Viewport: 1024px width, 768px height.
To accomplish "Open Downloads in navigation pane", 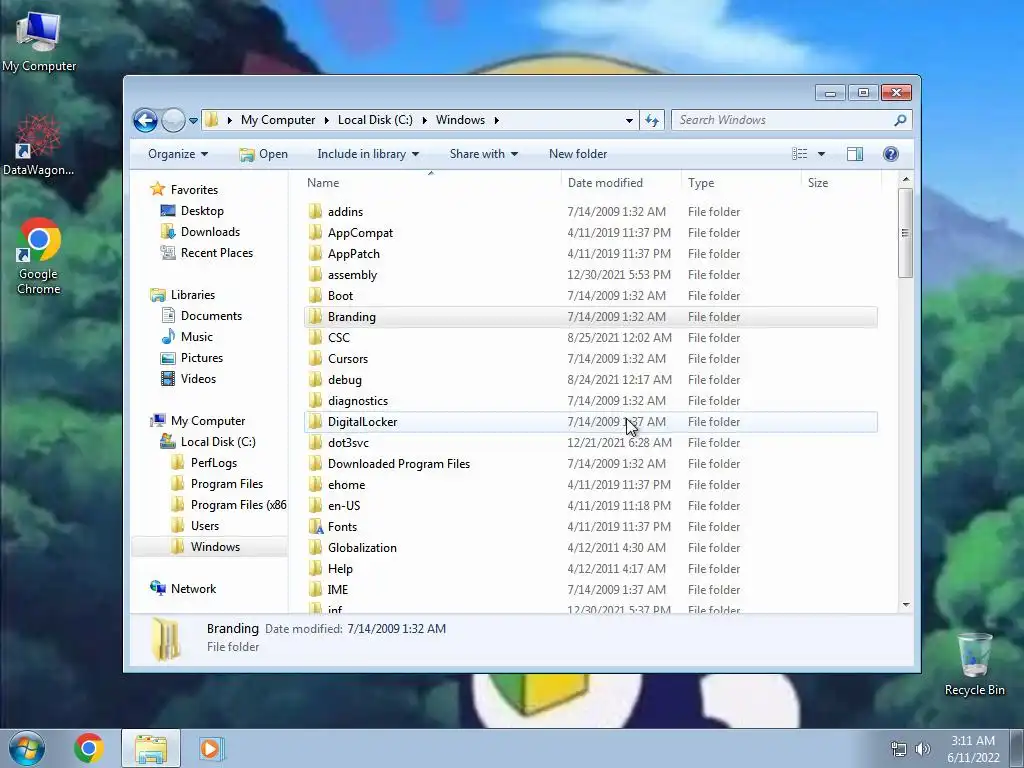I will 210,232.
